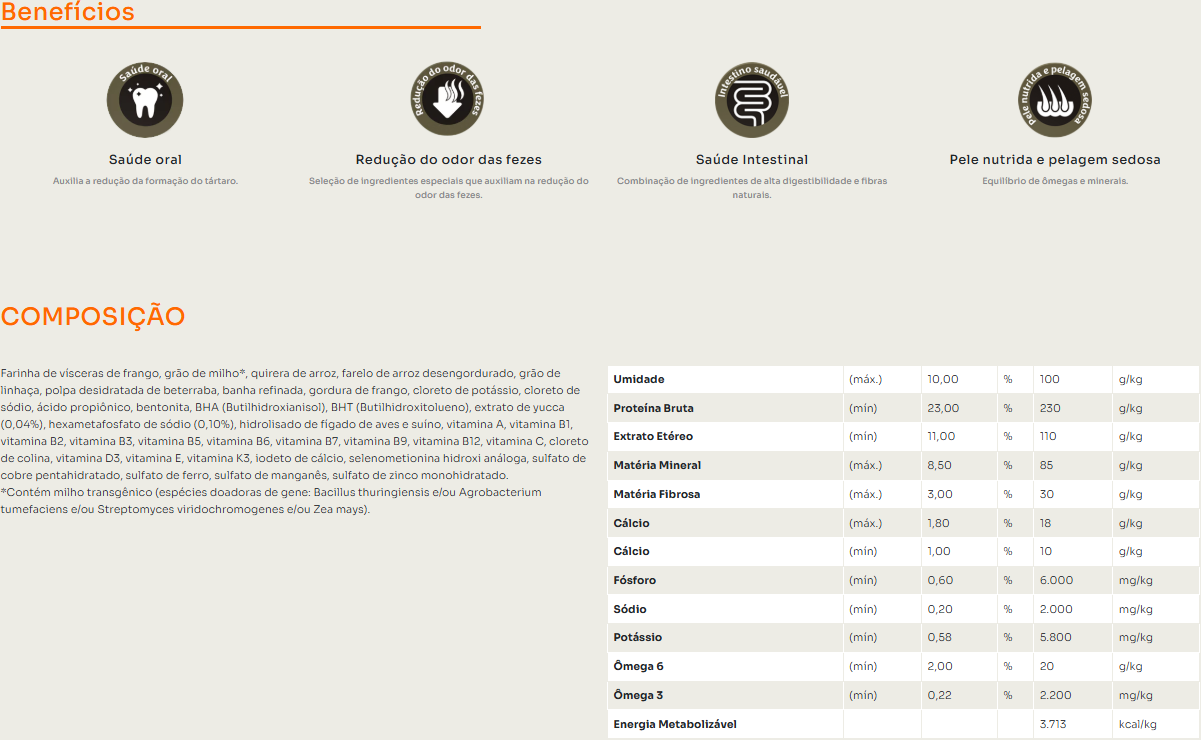
Task: Click the transgenic corn footnote text
Action: [270, 501]
